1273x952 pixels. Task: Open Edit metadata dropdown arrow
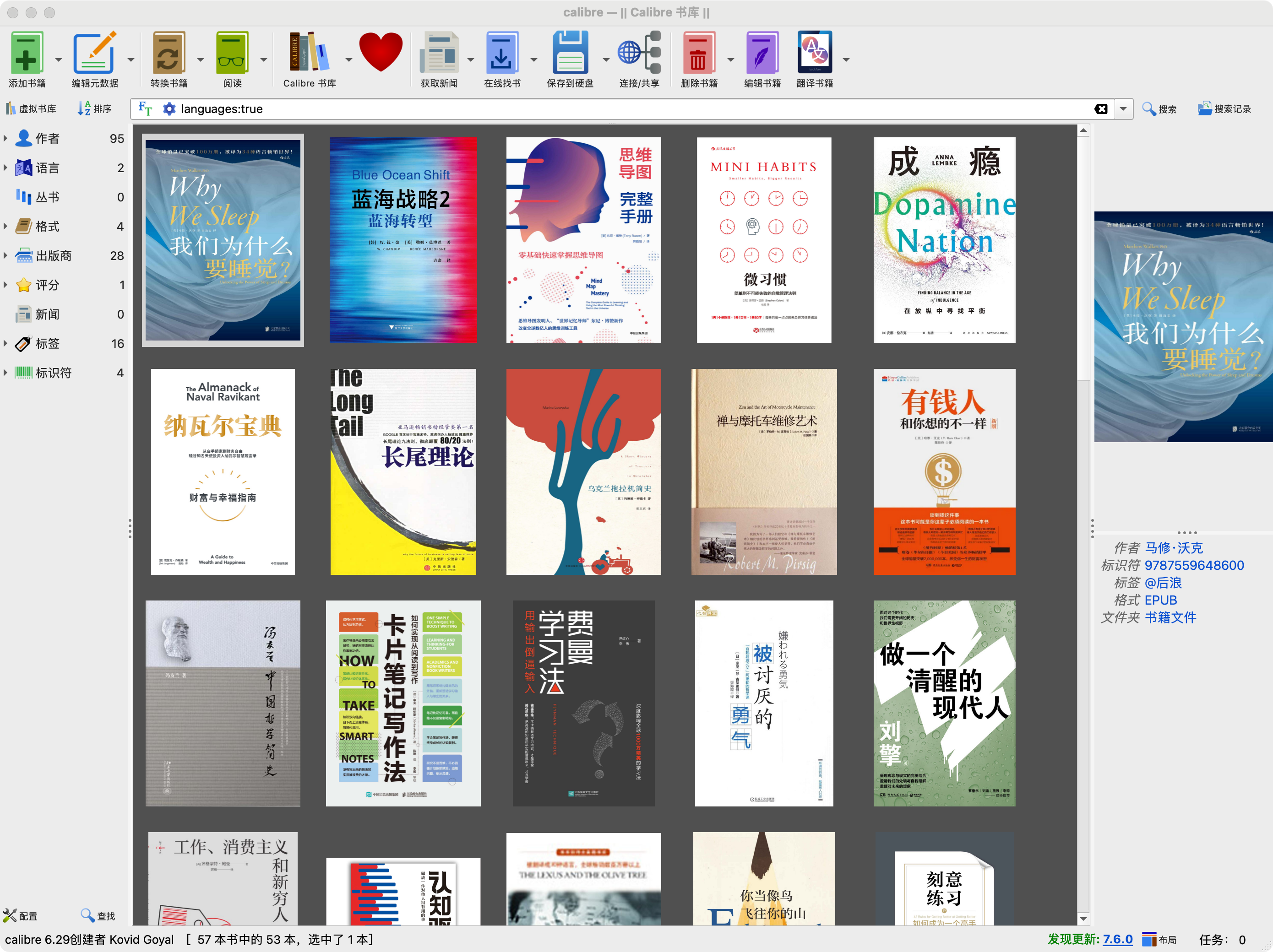click(131, 60)
